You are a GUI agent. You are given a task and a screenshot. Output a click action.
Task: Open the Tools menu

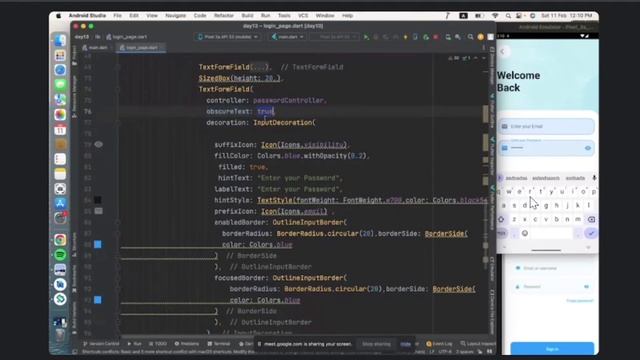(284, 16)
